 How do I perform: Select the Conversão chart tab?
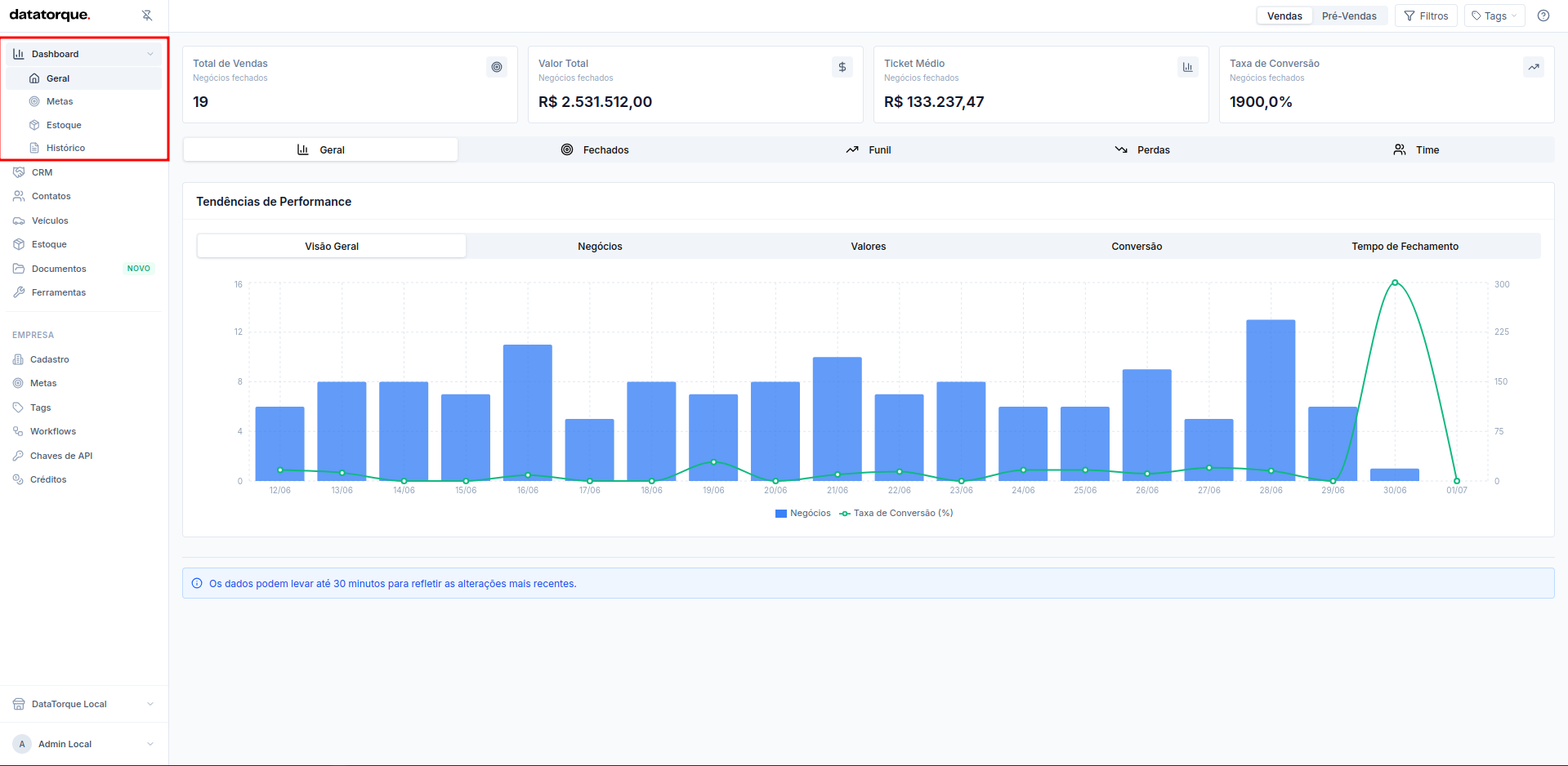click(1137, 246)
